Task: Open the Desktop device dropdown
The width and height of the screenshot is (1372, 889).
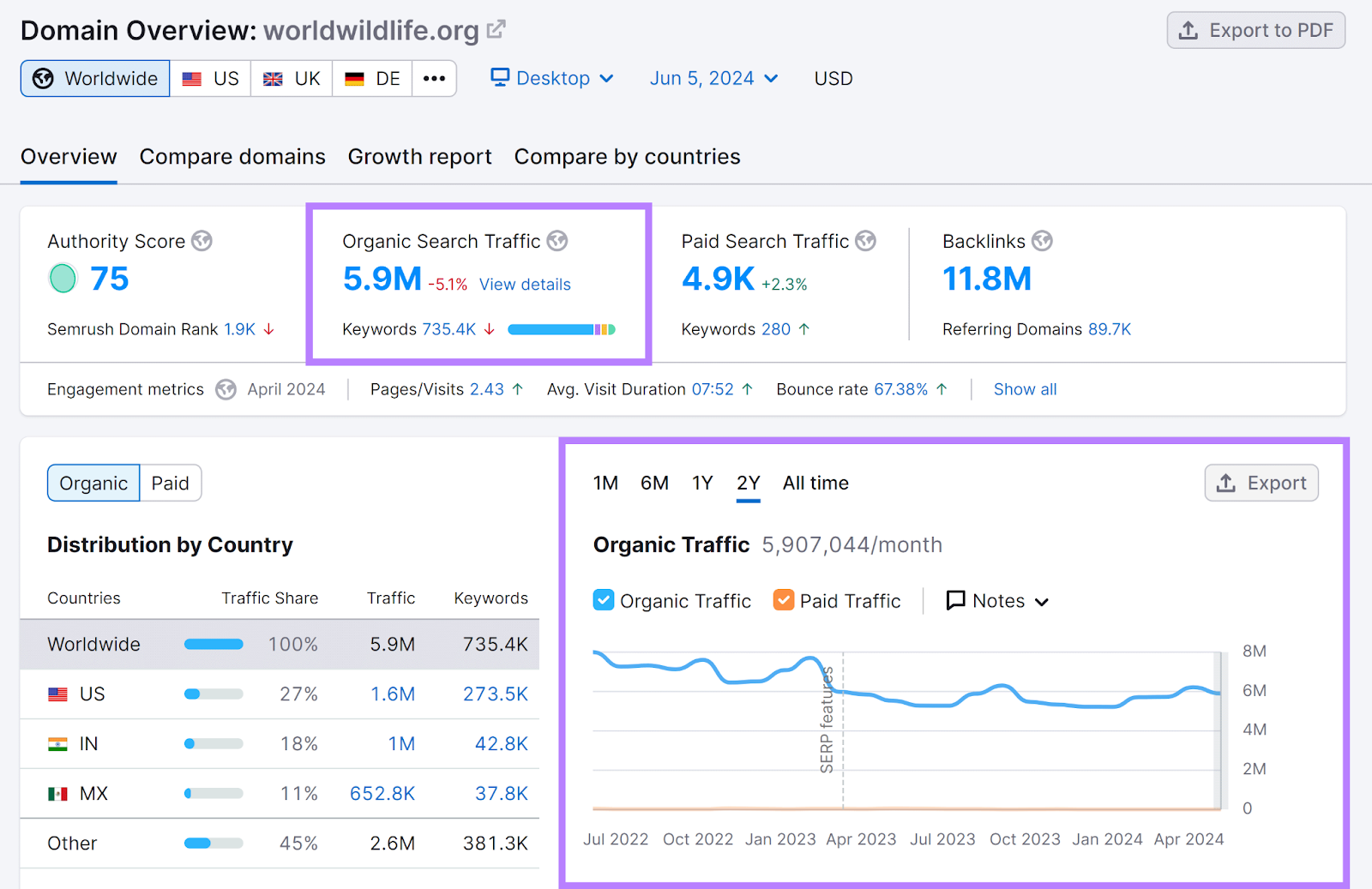Action: coord(551,78)
